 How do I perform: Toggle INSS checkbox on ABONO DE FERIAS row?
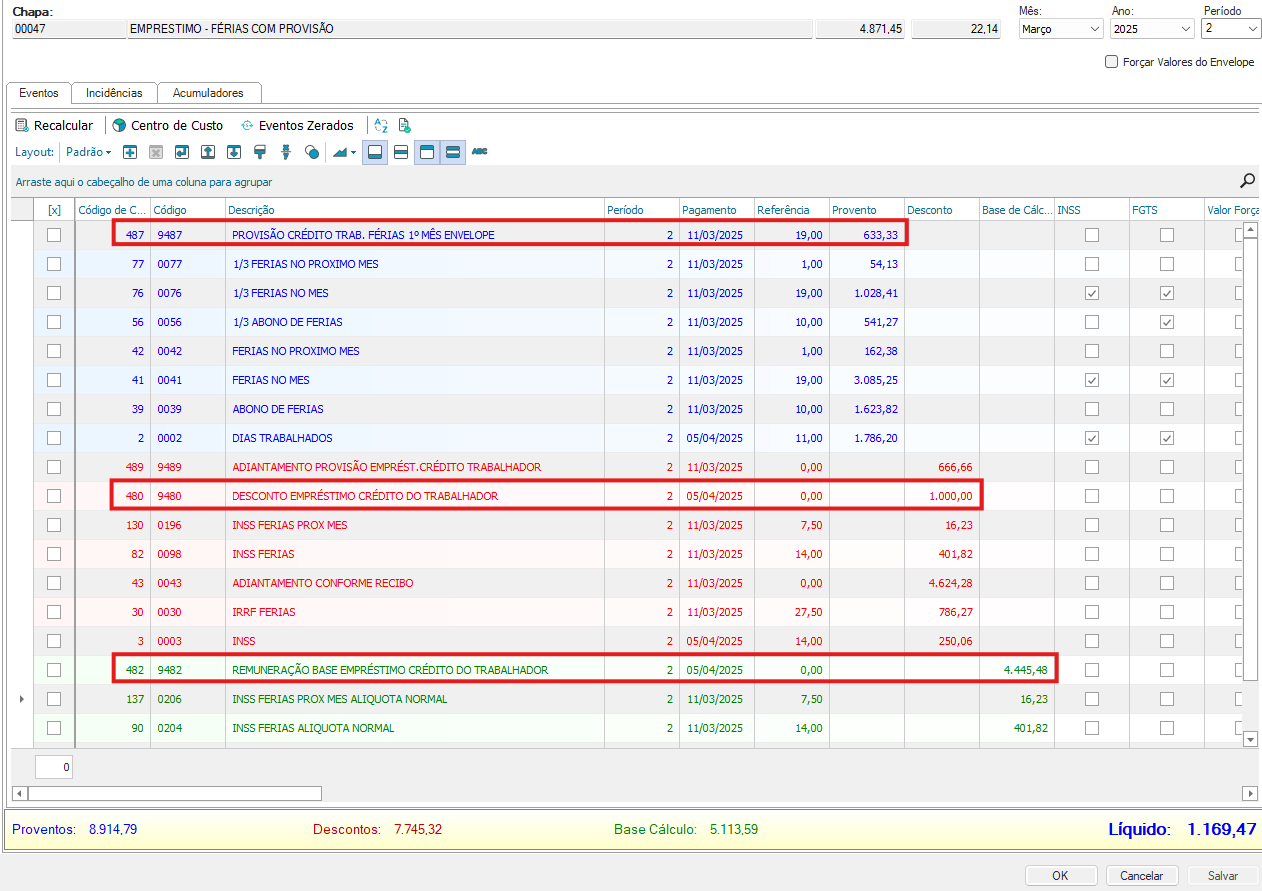point(1092,409)
